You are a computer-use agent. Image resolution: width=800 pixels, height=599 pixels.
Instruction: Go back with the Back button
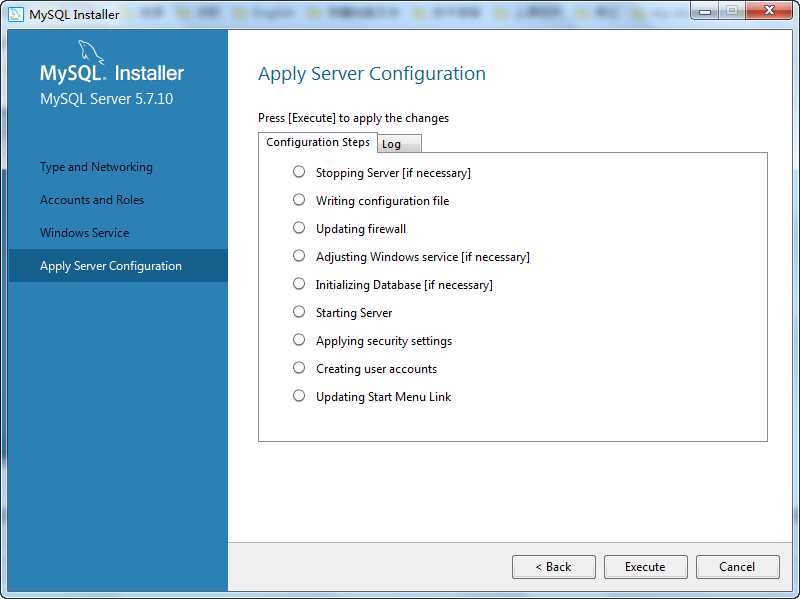point(553,567)
